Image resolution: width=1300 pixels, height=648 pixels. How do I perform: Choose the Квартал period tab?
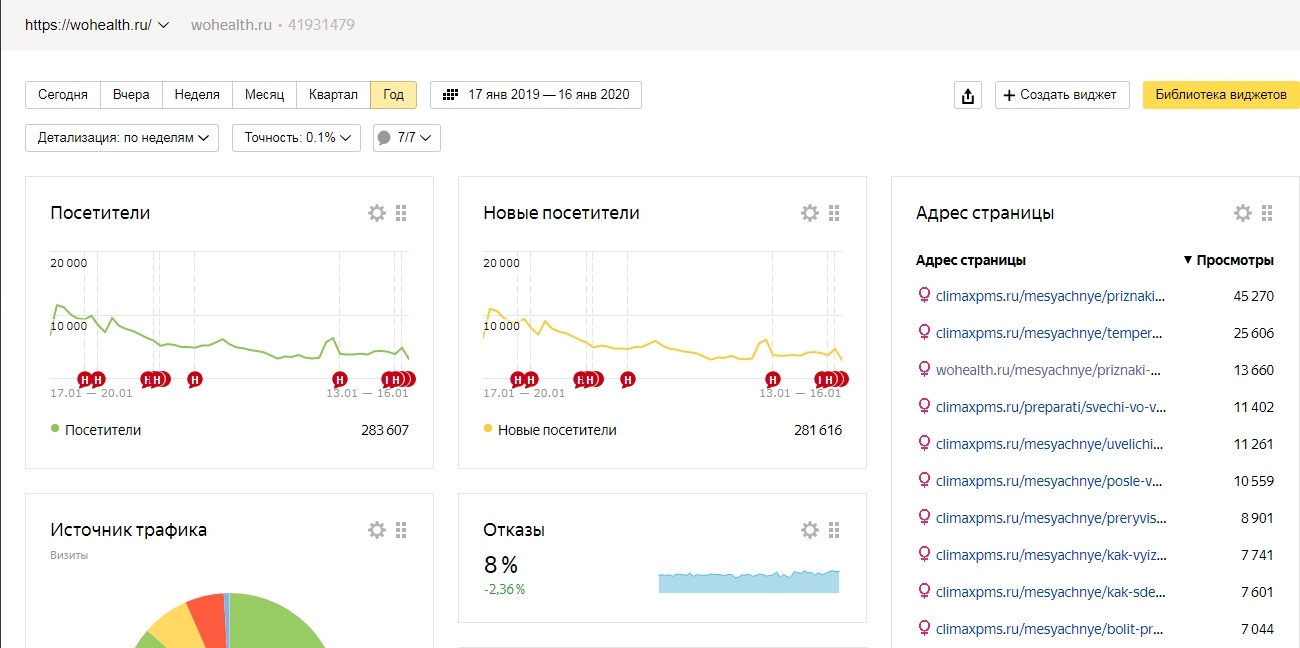click(x=333, y=95)
